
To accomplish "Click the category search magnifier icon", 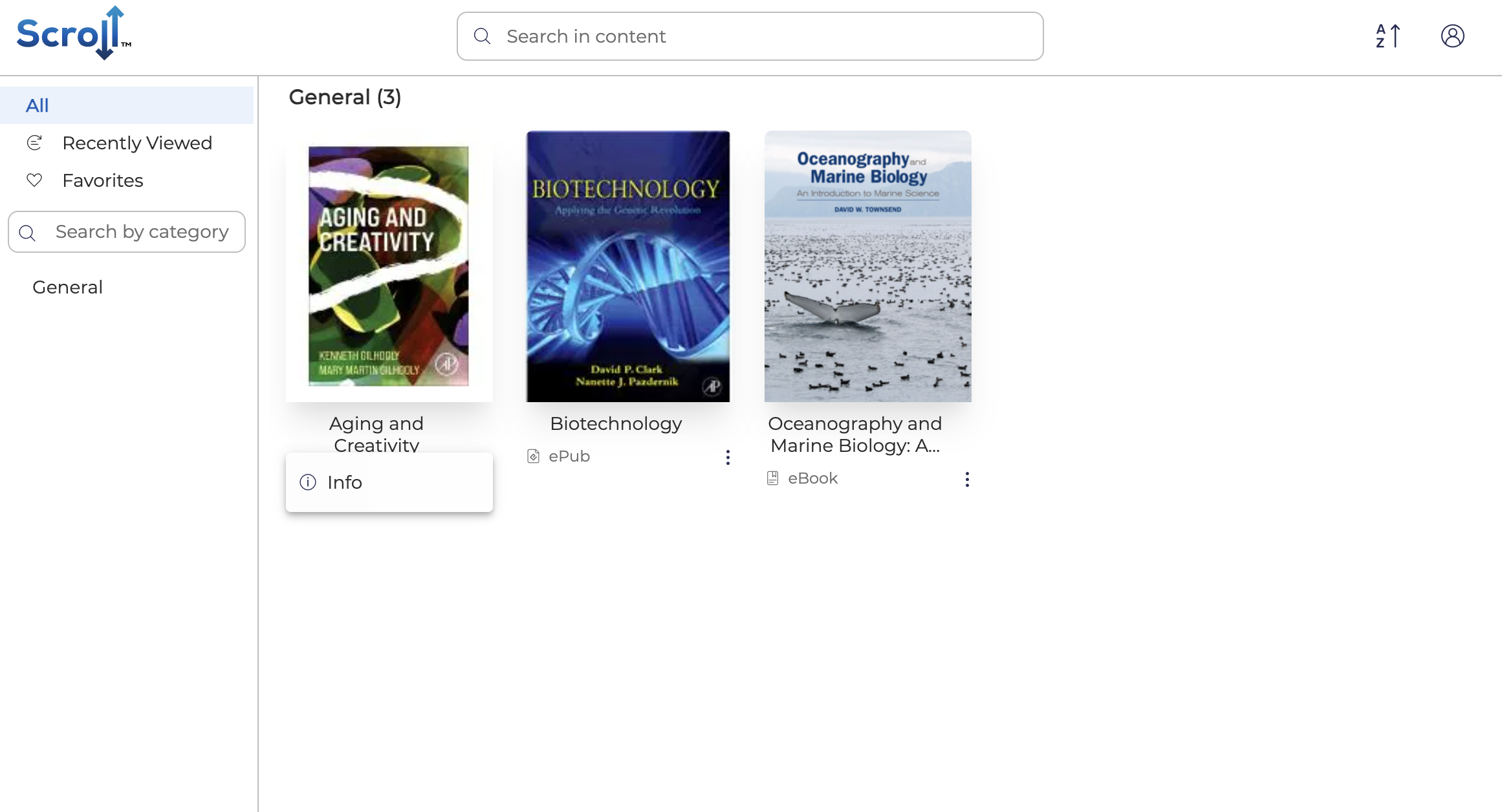I will (x=27, y=233).
